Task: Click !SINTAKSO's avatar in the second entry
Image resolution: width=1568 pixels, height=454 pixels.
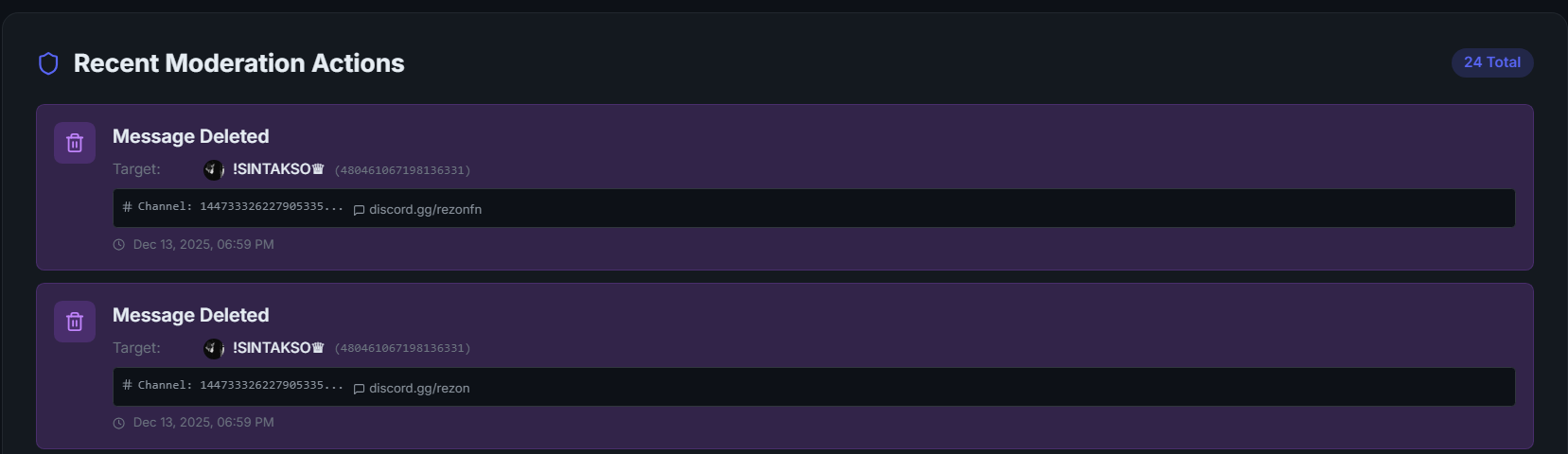Action: (x=214, y=348)
